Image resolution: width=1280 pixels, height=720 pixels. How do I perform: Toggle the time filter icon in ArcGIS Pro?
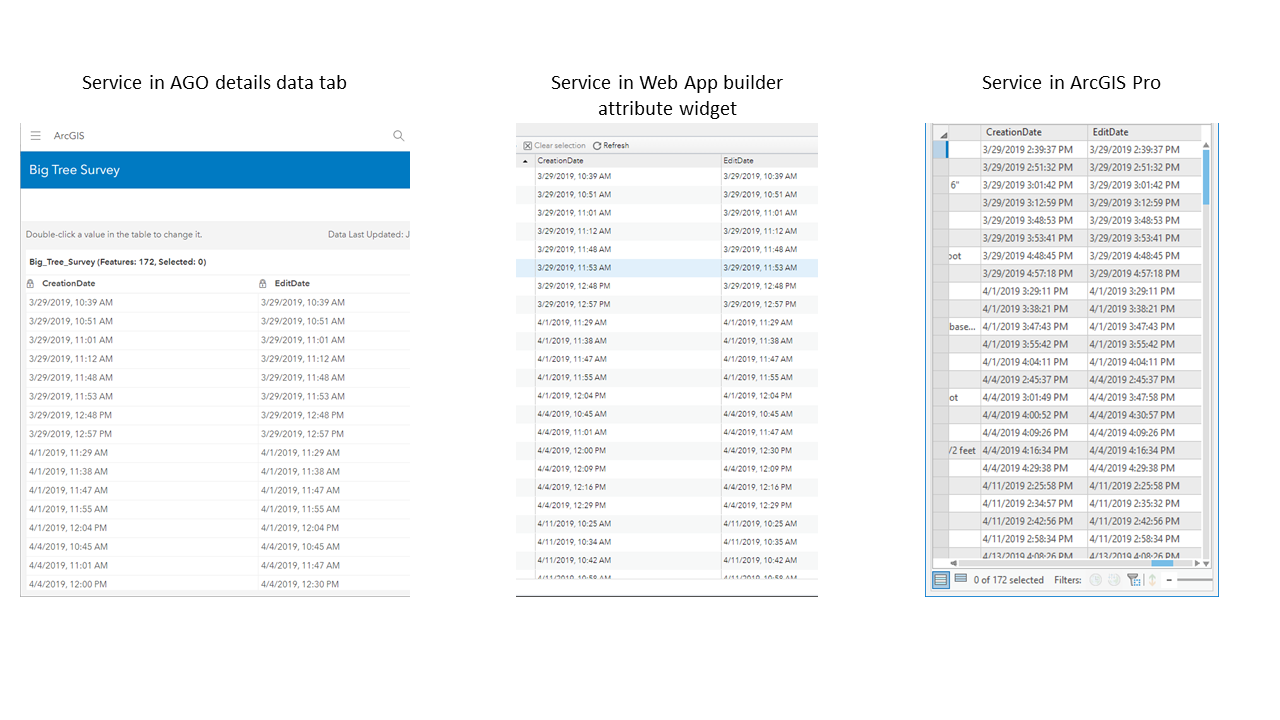(1096, 580)
